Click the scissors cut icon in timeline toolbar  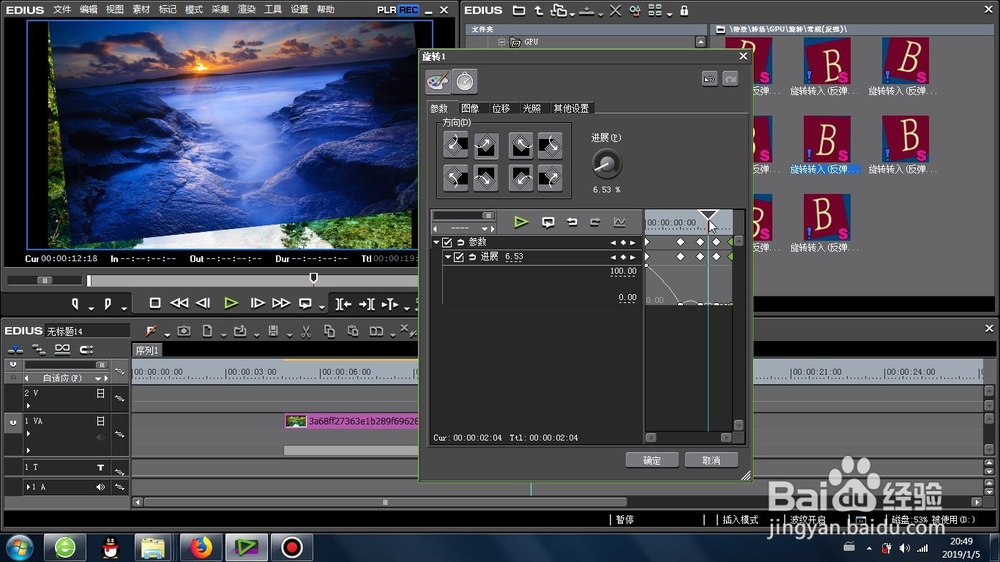pyautogui.click(x=306, y=330)
